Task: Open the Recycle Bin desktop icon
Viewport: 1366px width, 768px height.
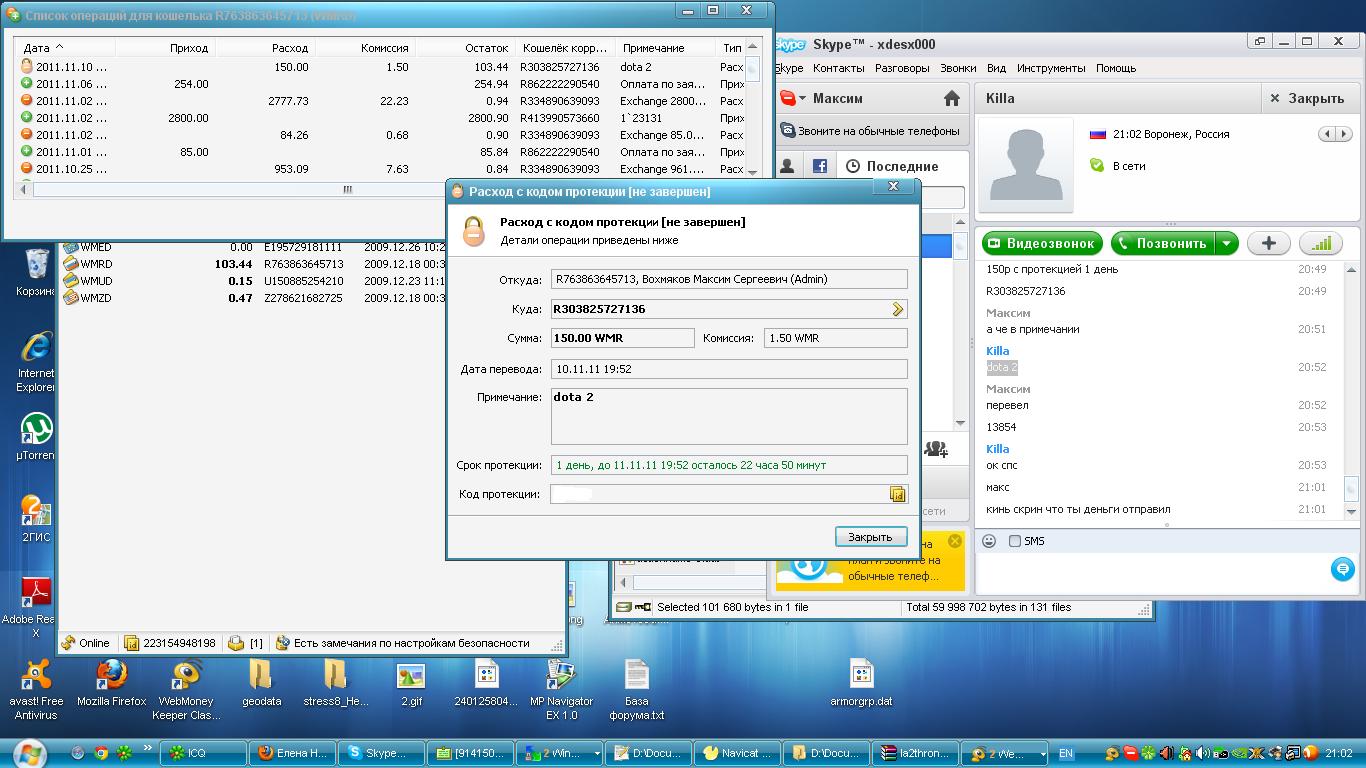Action: click(x=36, y=272)
